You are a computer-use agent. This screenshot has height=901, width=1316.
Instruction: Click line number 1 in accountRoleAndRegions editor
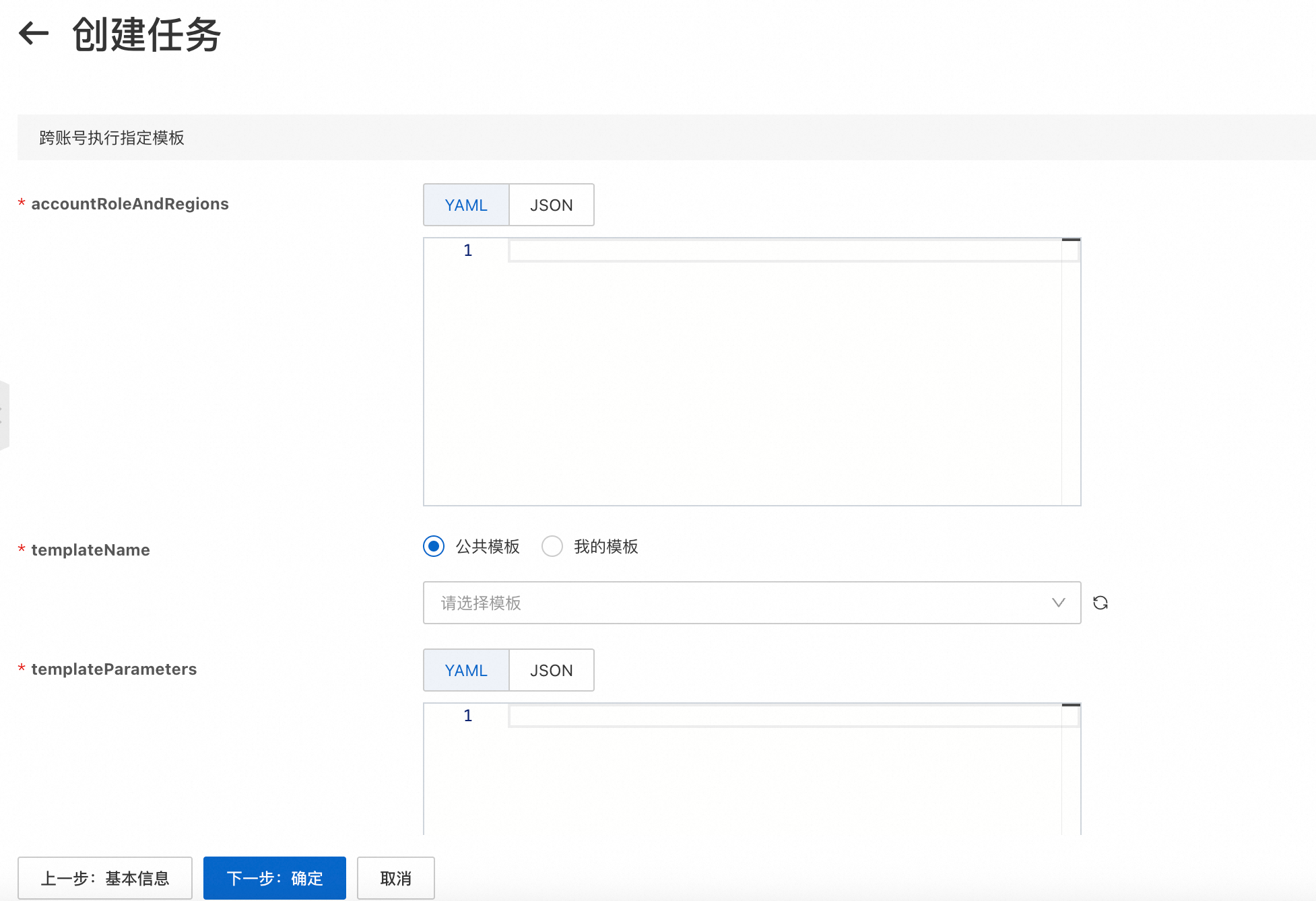(x=467, y=251)
